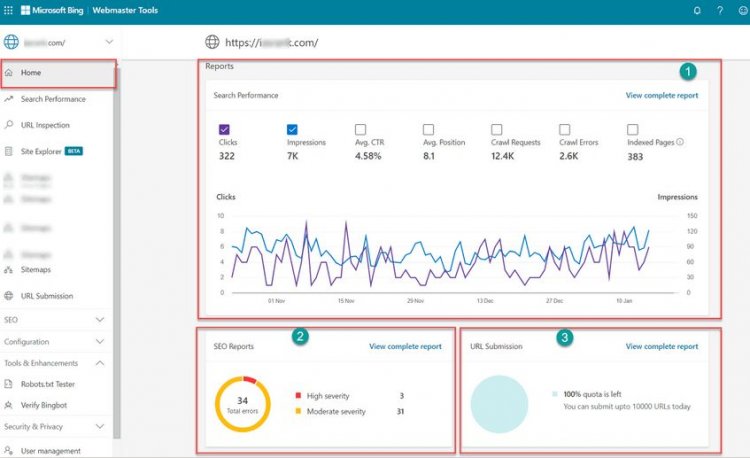Open Sitemaps from the sidebar
The image size is (750, 458).
[36, 270]
